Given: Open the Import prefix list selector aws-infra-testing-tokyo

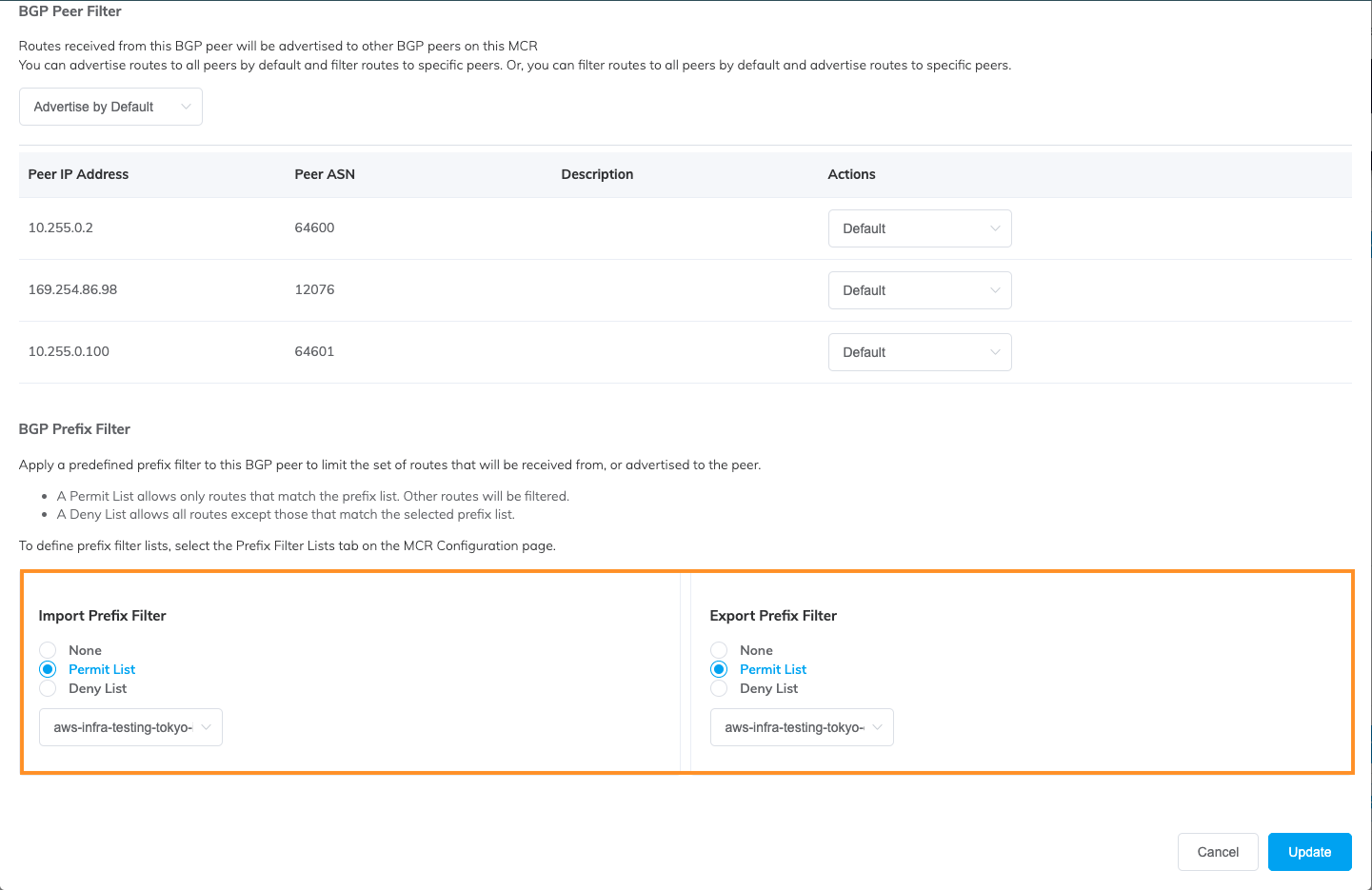Looking at the screenshot, I should 130,726.
